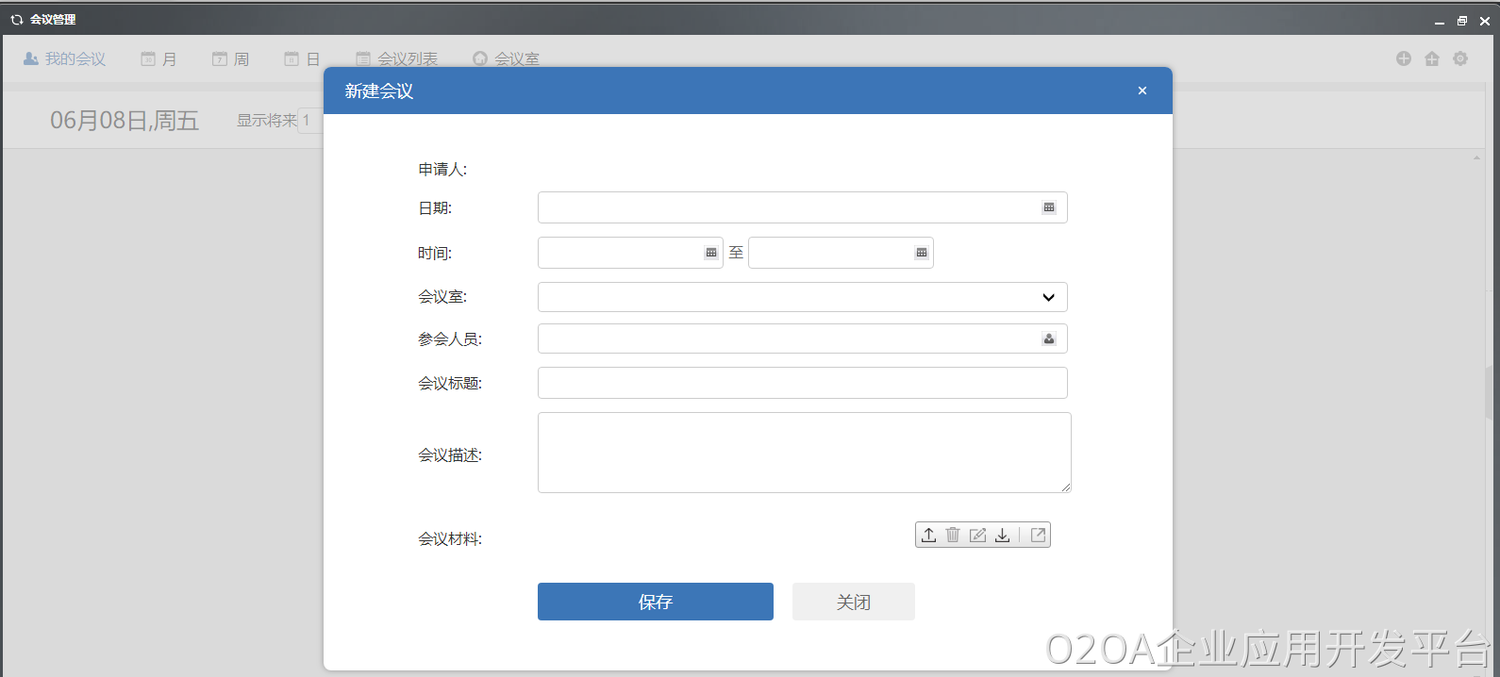Click into the 会议描述 text area

[x=803, y=453]
